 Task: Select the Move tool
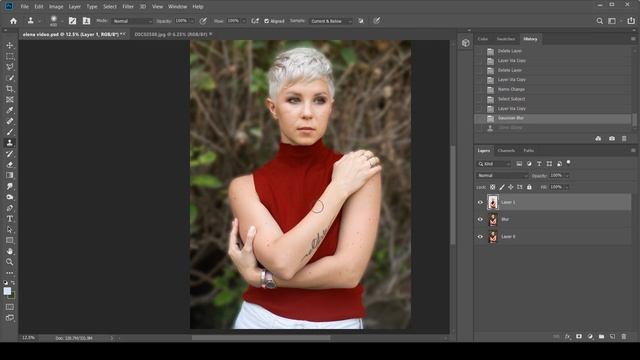click(x=10, y=45)
